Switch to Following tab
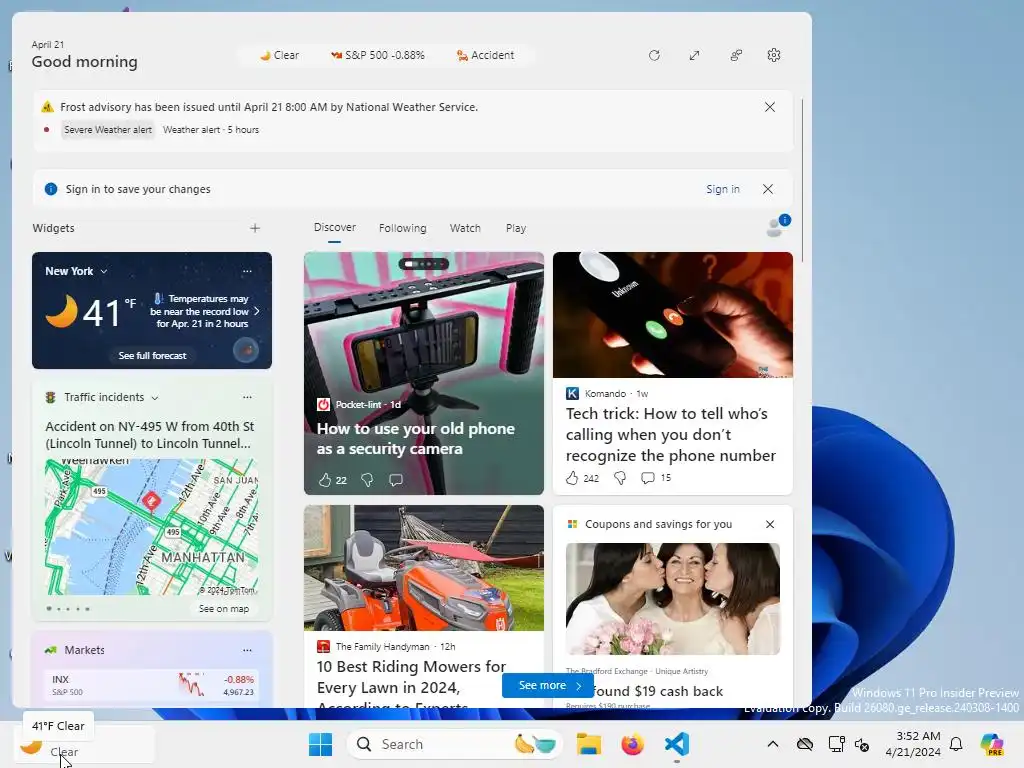Viewport: 1024px width, 768px height. 402,228
